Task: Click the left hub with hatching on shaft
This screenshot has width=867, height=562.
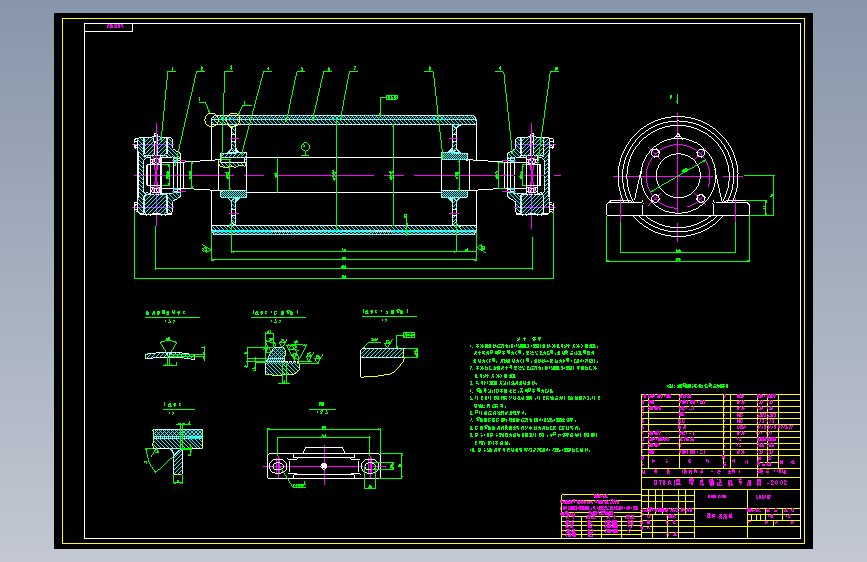Action: pos(233,175)
